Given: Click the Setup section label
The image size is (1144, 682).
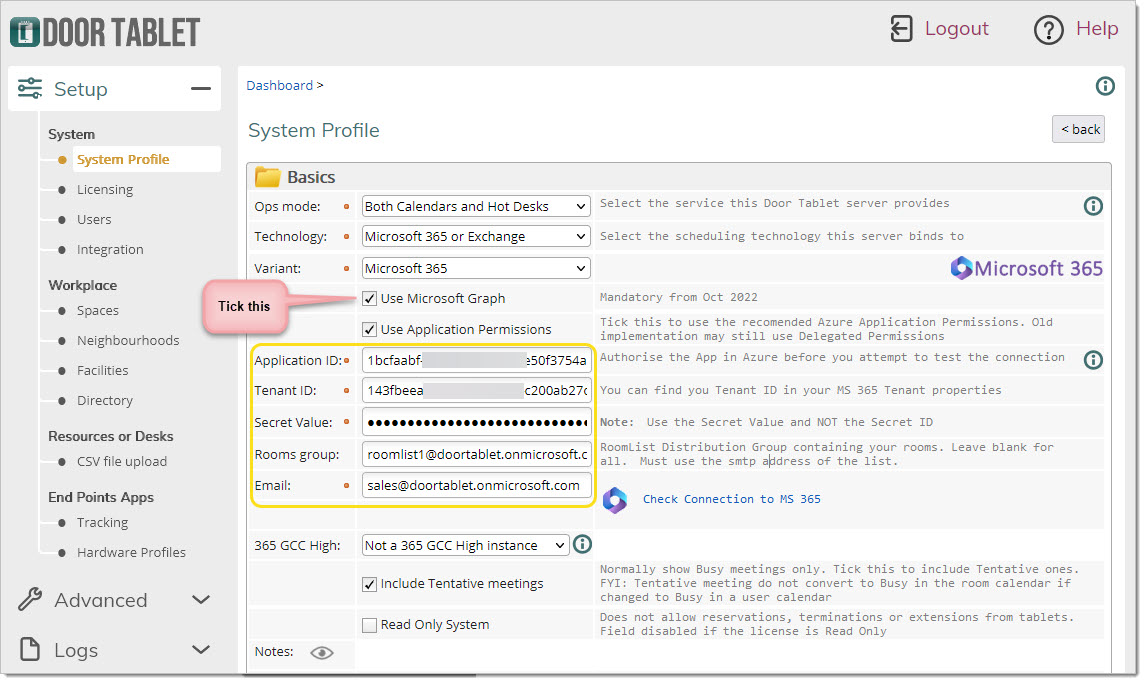Looking at the screenshot, I should (81, 89).
